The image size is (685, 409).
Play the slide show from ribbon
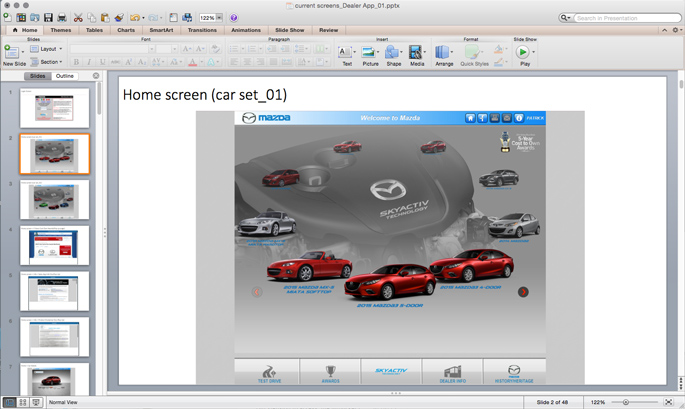522,52
